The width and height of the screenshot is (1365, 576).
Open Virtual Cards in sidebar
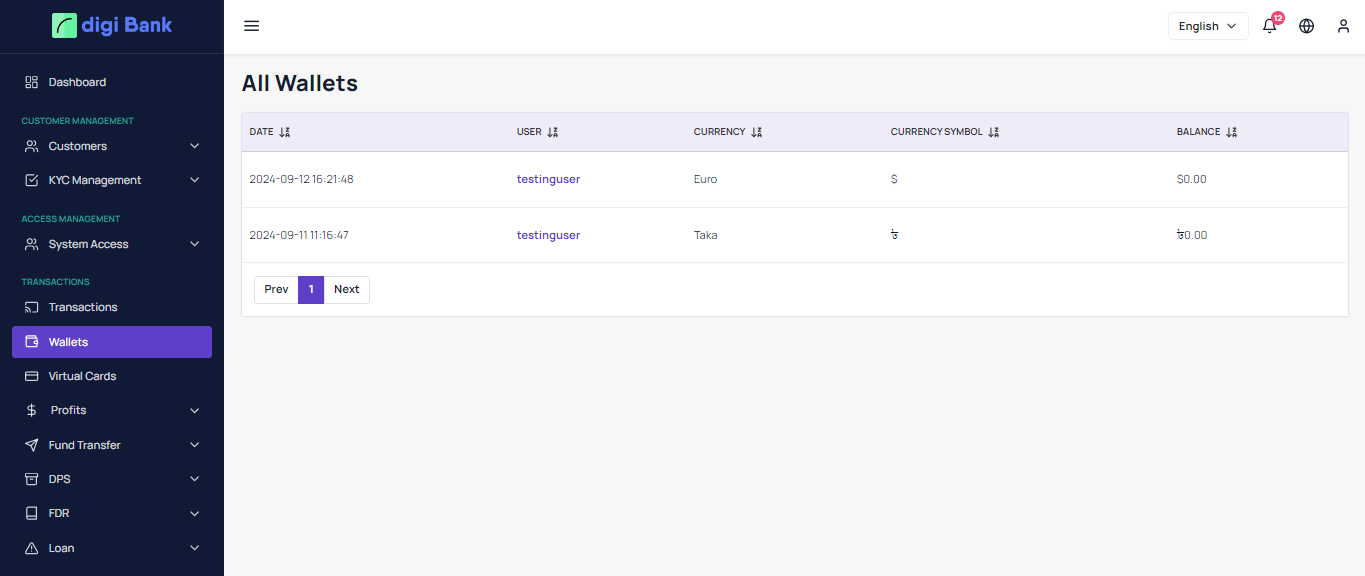82,376
